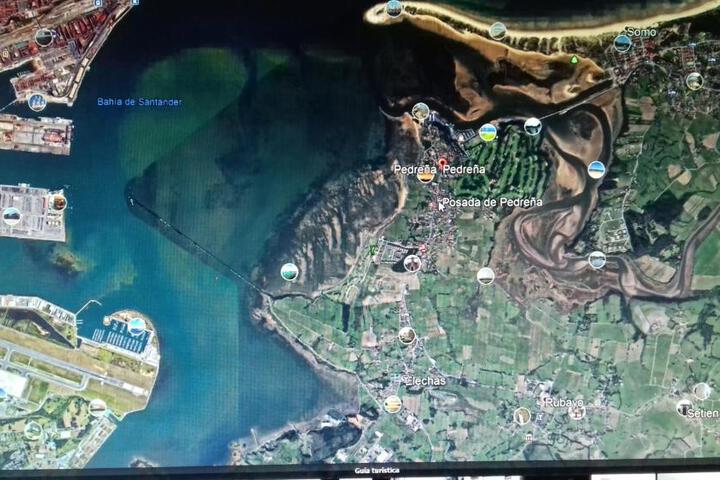
Task: Open red-white photo marker right of Rubayo
Action: click(x=577, y=412)
